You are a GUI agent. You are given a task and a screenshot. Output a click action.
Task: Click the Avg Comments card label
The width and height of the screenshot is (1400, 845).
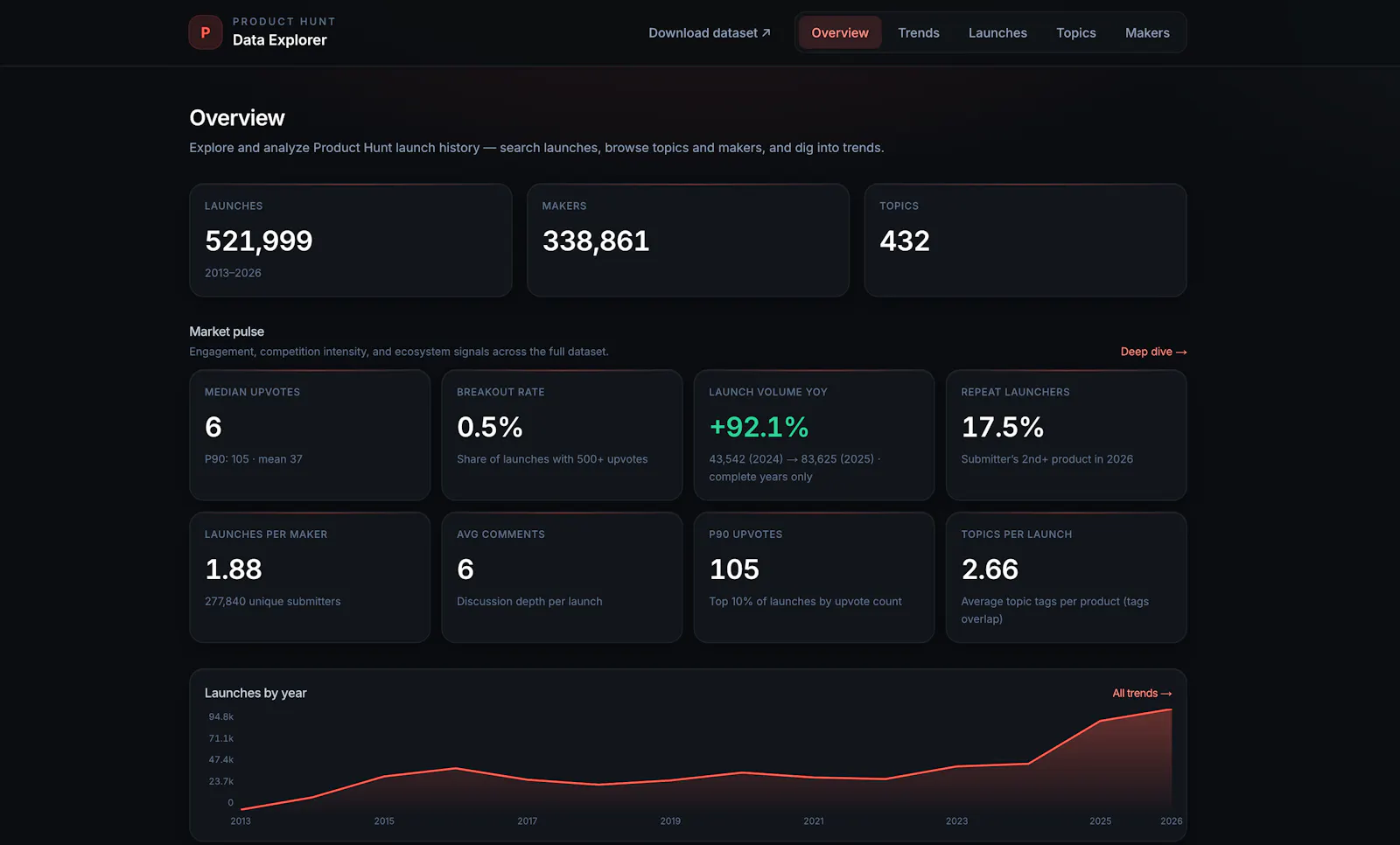[500, 534]
